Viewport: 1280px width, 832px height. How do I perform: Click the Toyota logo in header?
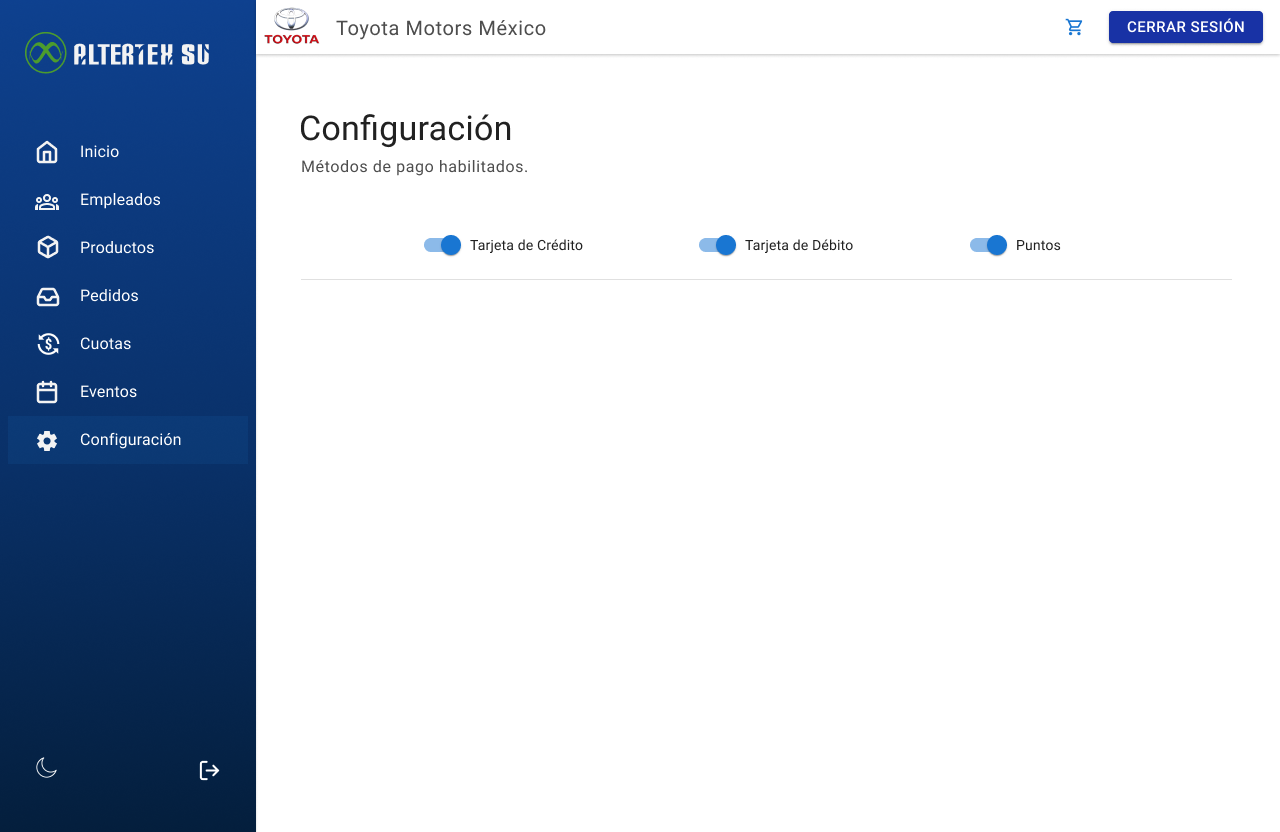[x=292, y=27]
